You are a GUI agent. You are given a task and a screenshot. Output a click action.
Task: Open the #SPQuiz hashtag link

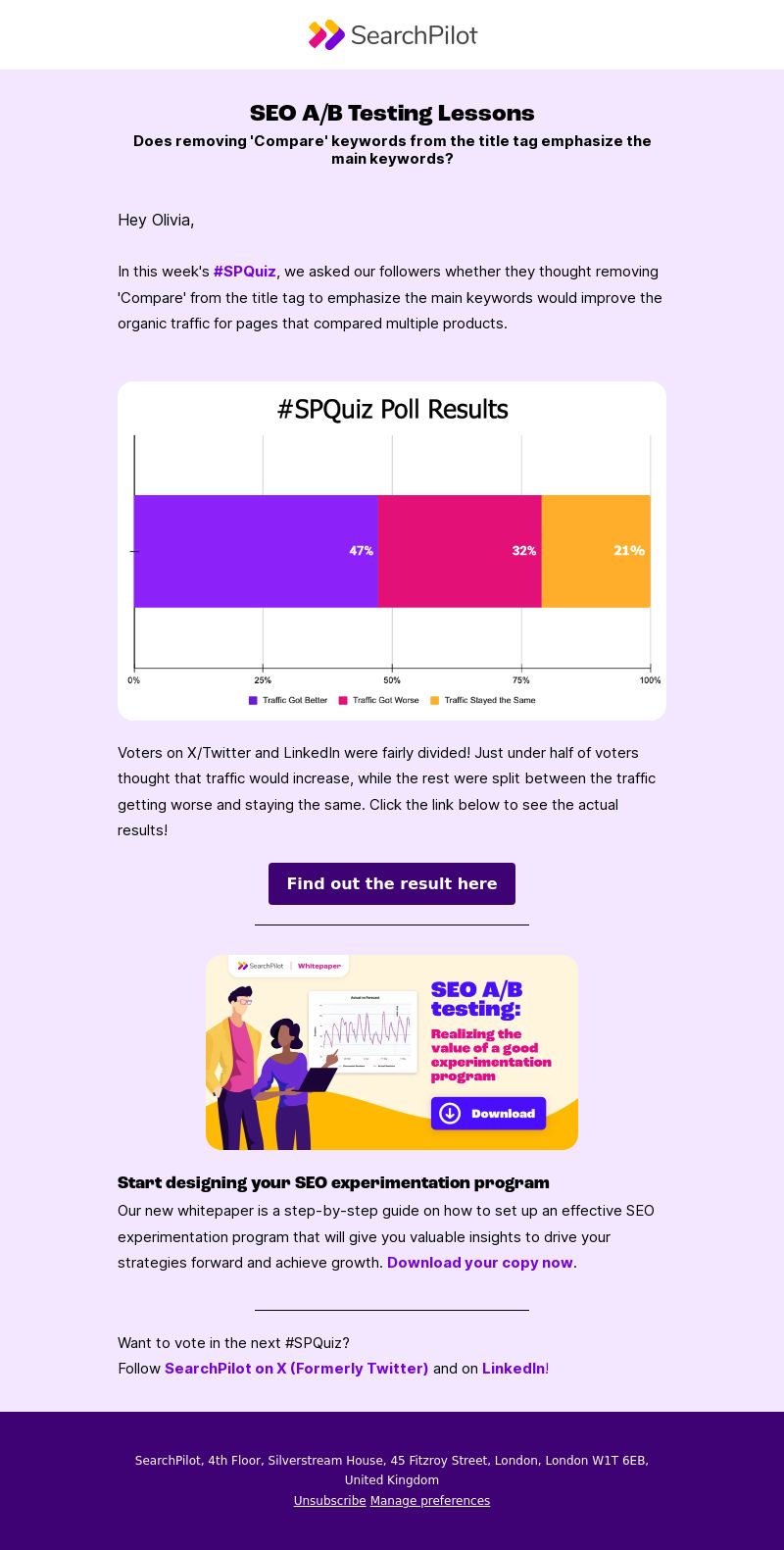coord(245,272)
